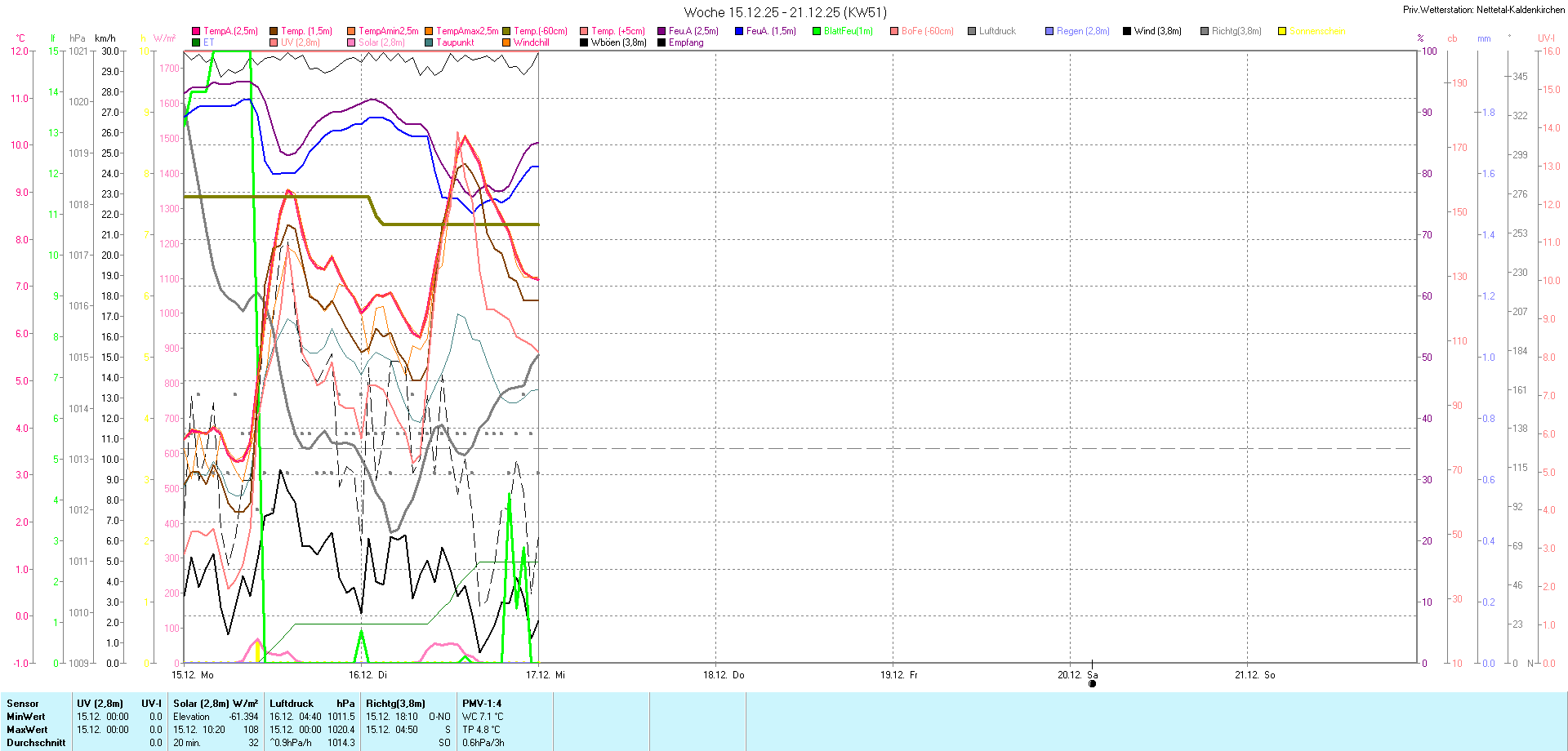1568x751 pixels.
Task: Click the chart title Woche 15.12.25 - 21.12.25
Action: click(x=784, y=12)
